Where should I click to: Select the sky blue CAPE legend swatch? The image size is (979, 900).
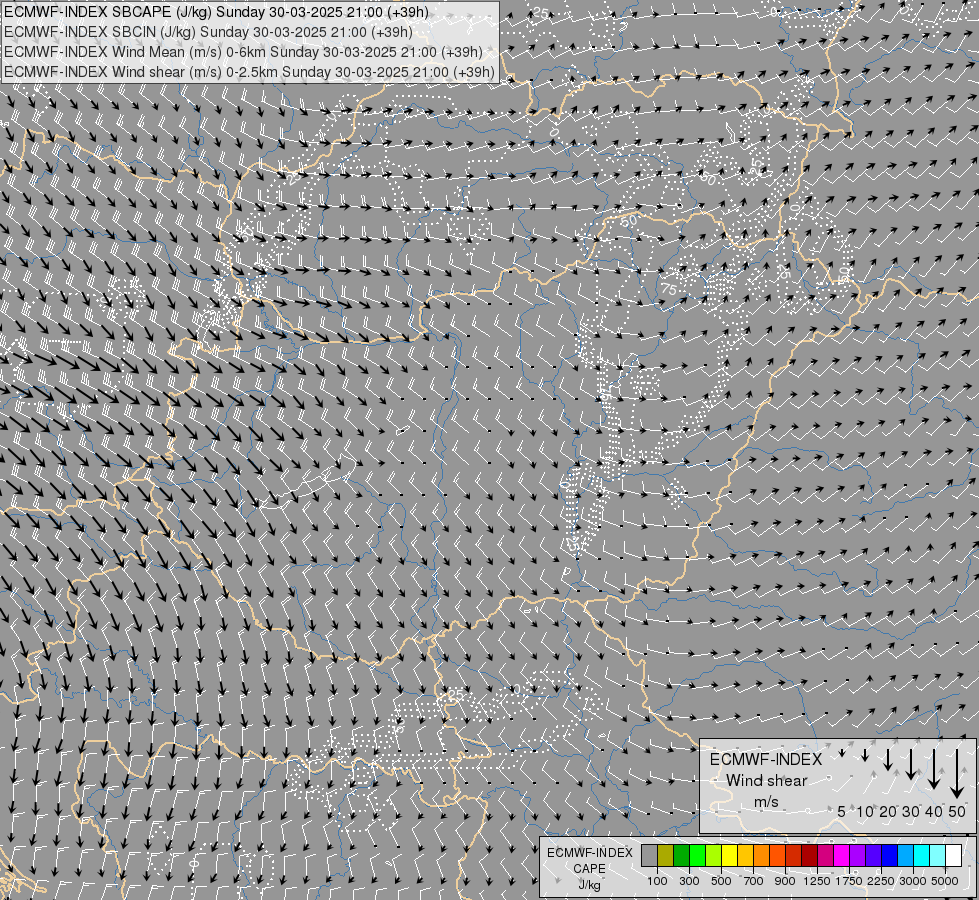(905, 856)
